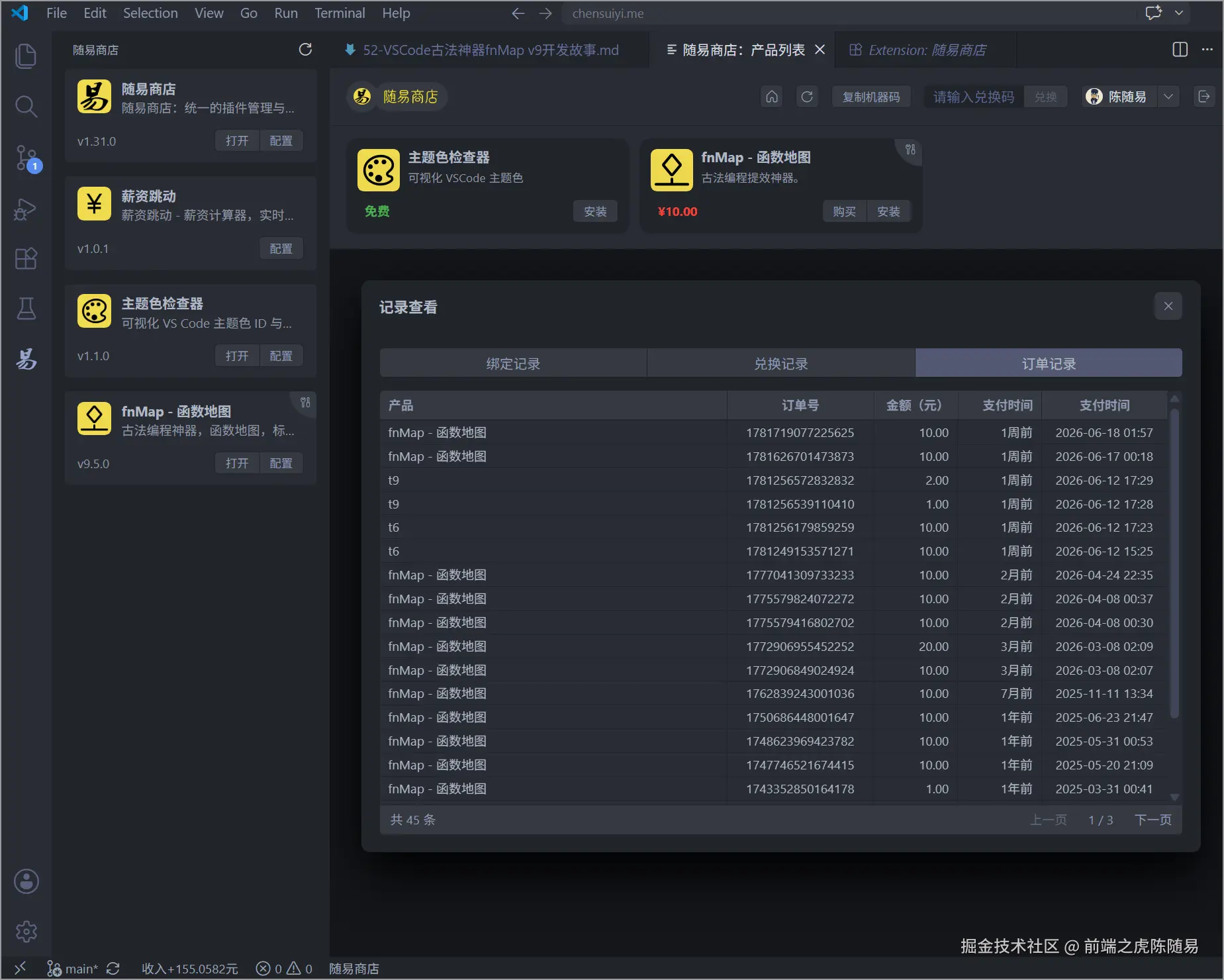This screenshot has width=1224, height=980.
Task: Open the Testing flask view
Action: tap(26, 308)
